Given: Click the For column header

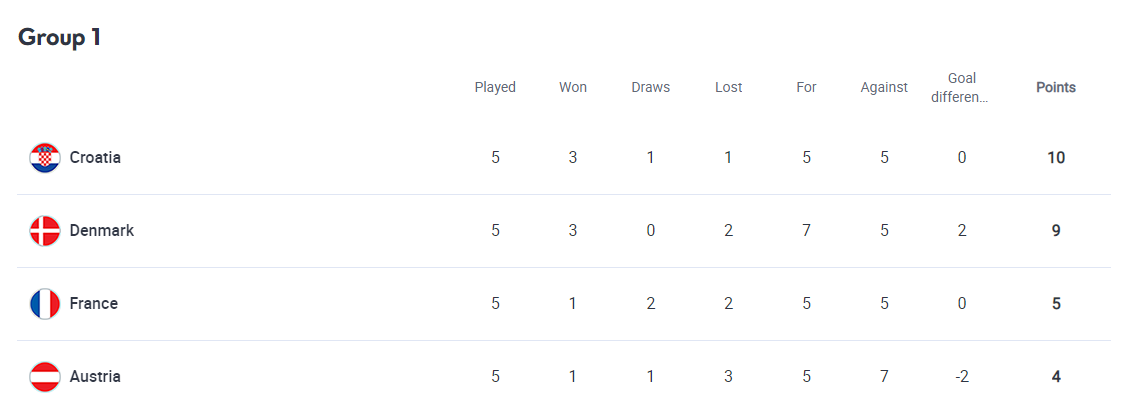Looking at the screenshot, I should (807, 88).
